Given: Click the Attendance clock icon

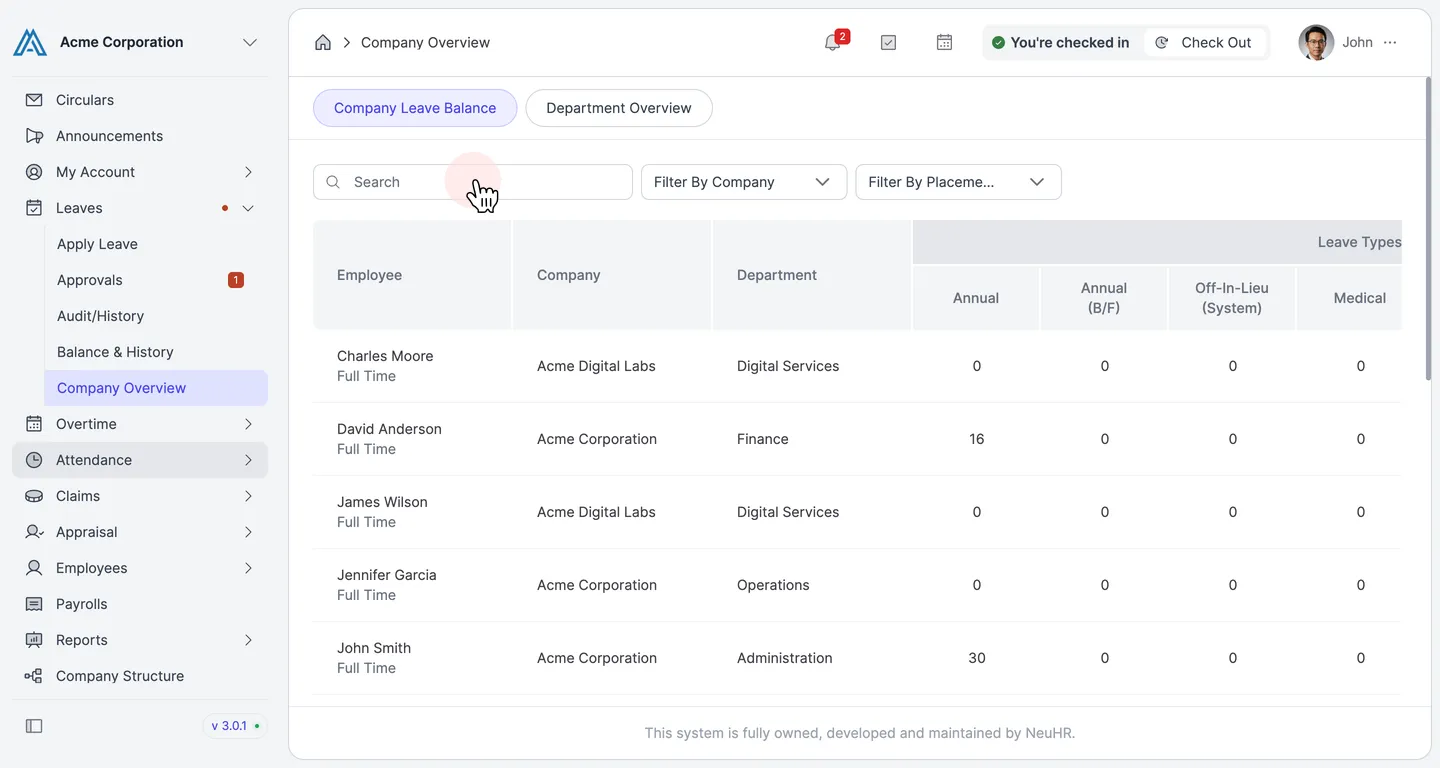Looking at the screenshot, I should [34, 460].
